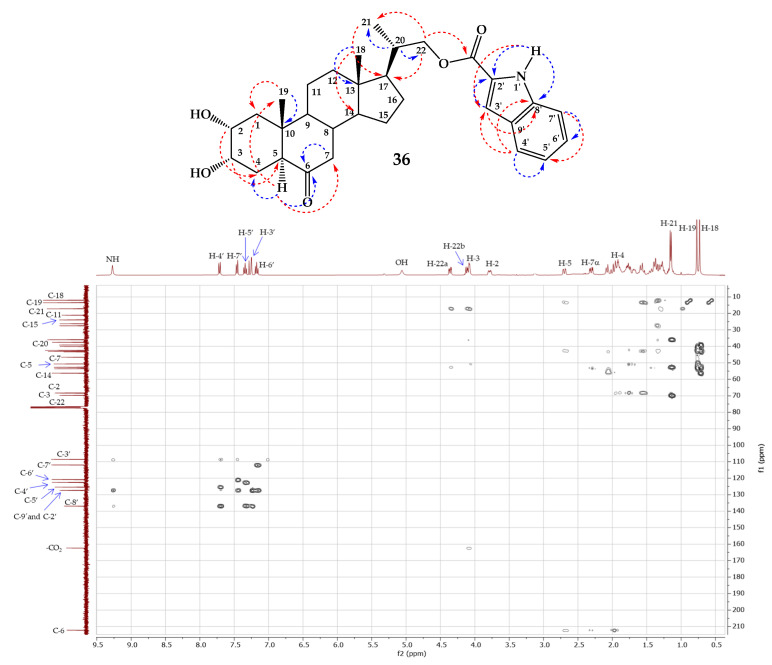Click the "NH" proton peak label

click(112, 259)
